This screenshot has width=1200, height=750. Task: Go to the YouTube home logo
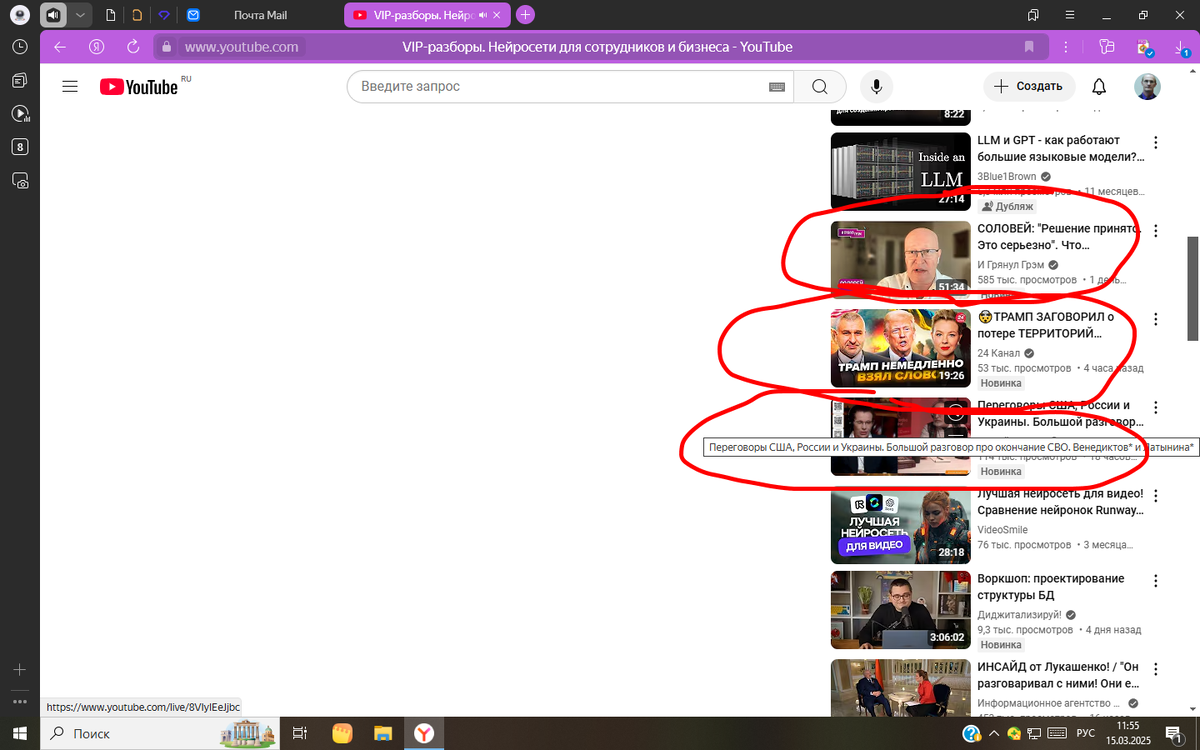[139, 87]
